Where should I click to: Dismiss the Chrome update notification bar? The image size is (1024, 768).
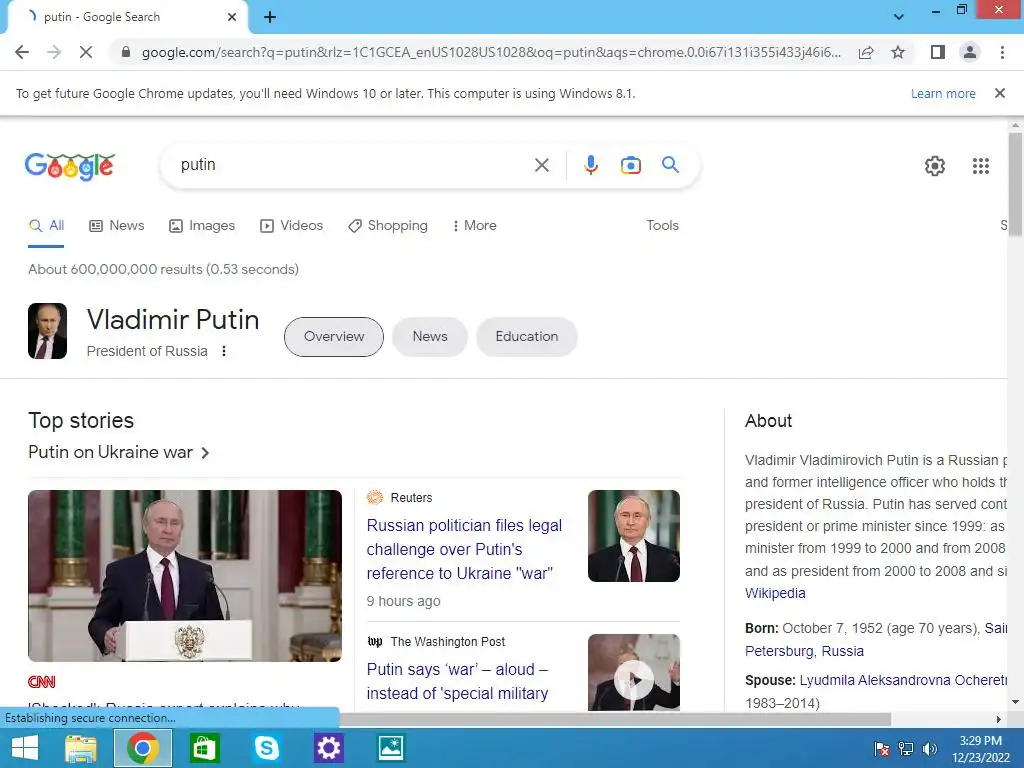click(1000, 93)
